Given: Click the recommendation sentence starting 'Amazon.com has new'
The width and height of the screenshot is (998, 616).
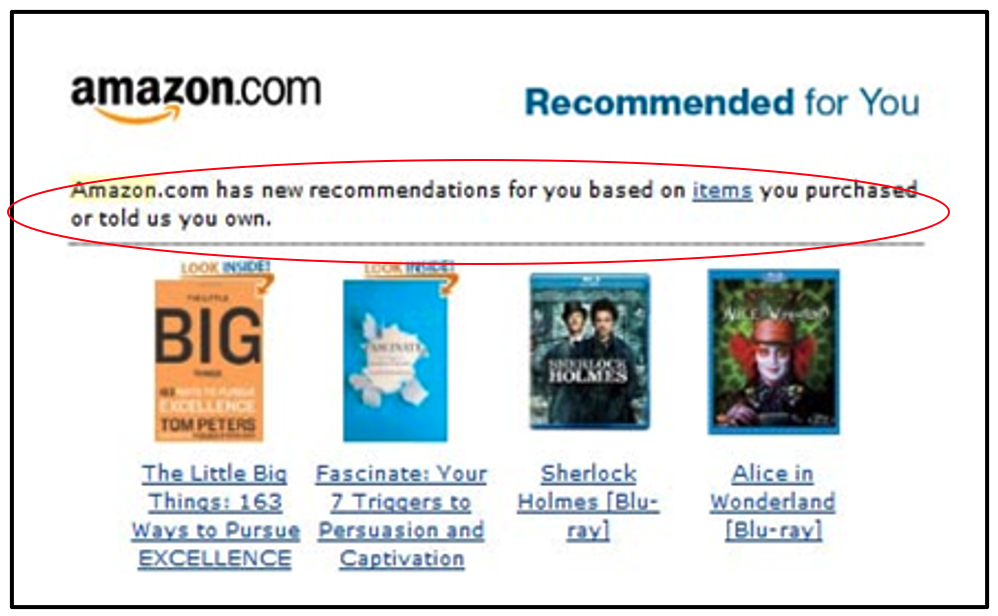Looking at the screenshot, I should click(x=494, y=204).
